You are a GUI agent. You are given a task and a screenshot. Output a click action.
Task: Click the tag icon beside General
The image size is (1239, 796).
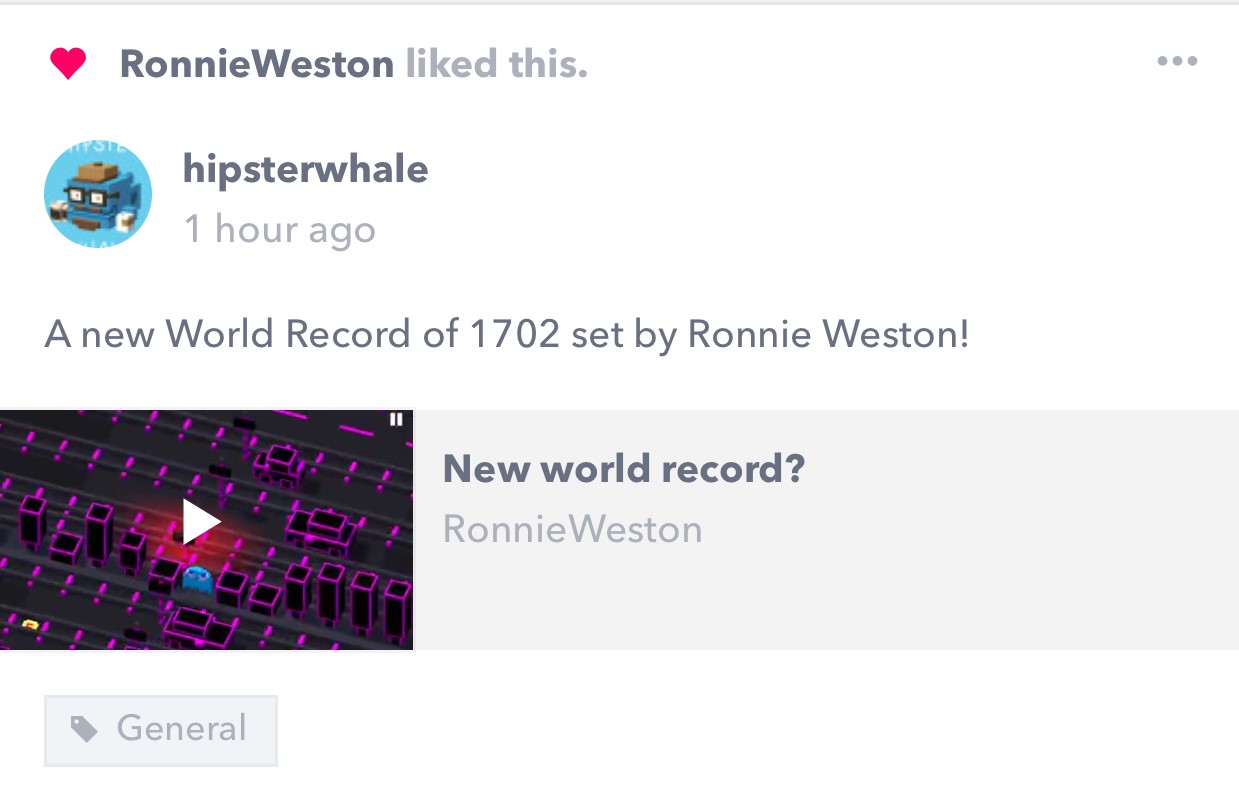(84, 730)
